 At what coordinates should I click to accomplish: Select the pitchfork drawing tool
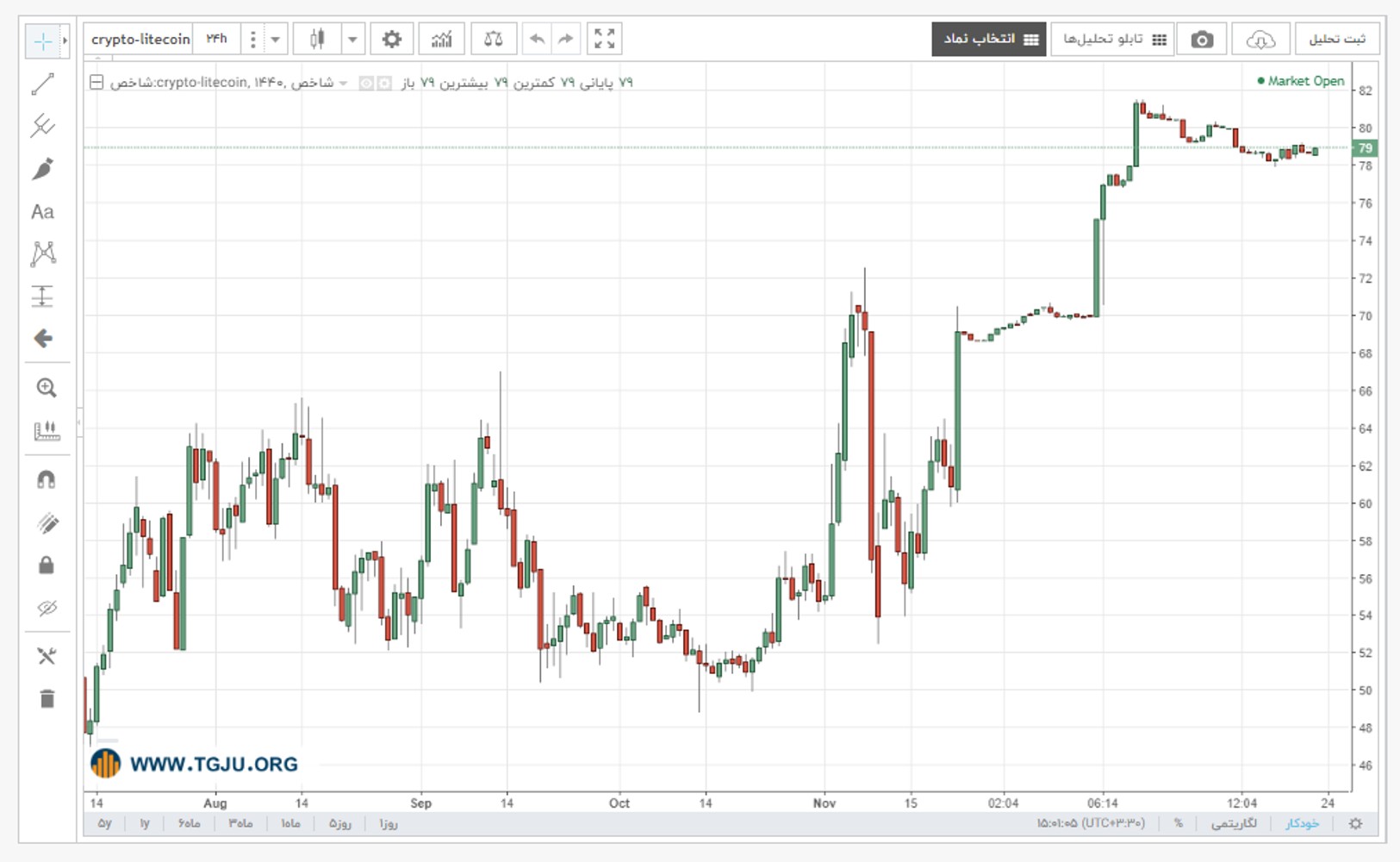point(43,126)
